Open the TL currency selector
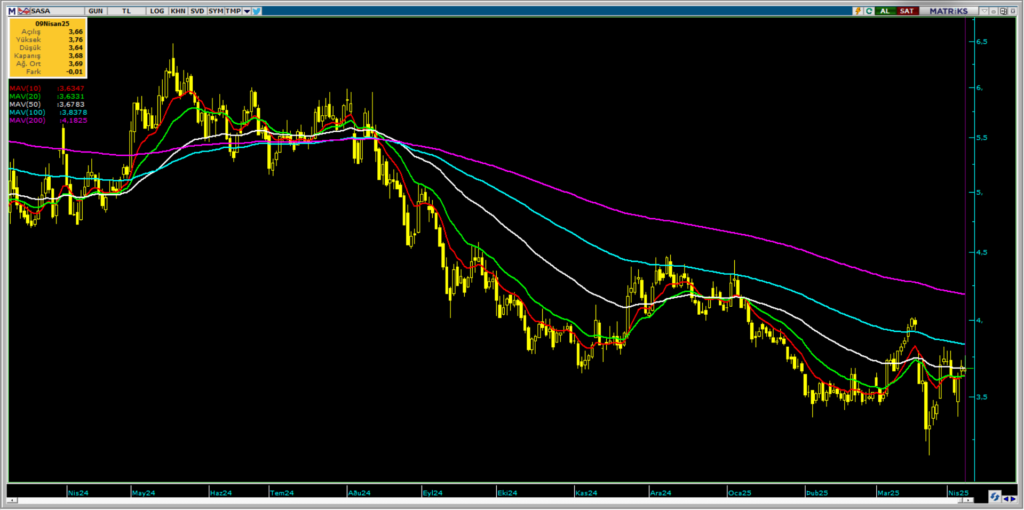This screenshot has height=510, width=1024. tap(126, 10)
